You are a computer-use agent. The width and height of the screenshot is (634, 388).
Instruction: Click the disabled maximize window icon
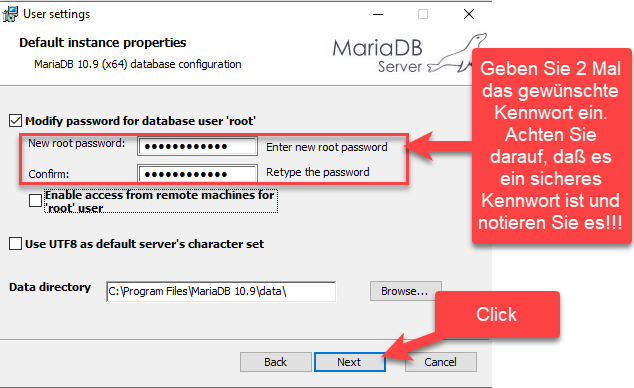pyautogui.click(x=423, y=15)
